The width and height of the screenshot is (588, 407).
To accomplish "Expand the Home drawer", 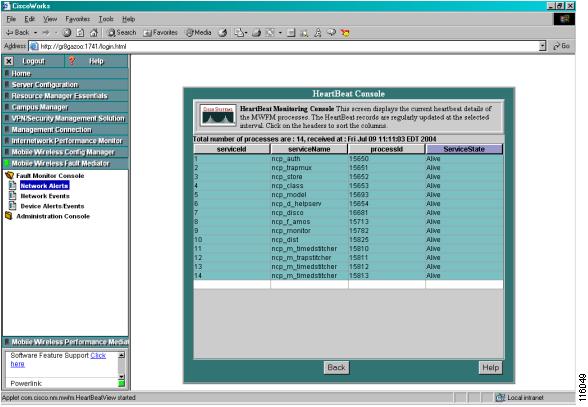I will click(x=65, y=74).
